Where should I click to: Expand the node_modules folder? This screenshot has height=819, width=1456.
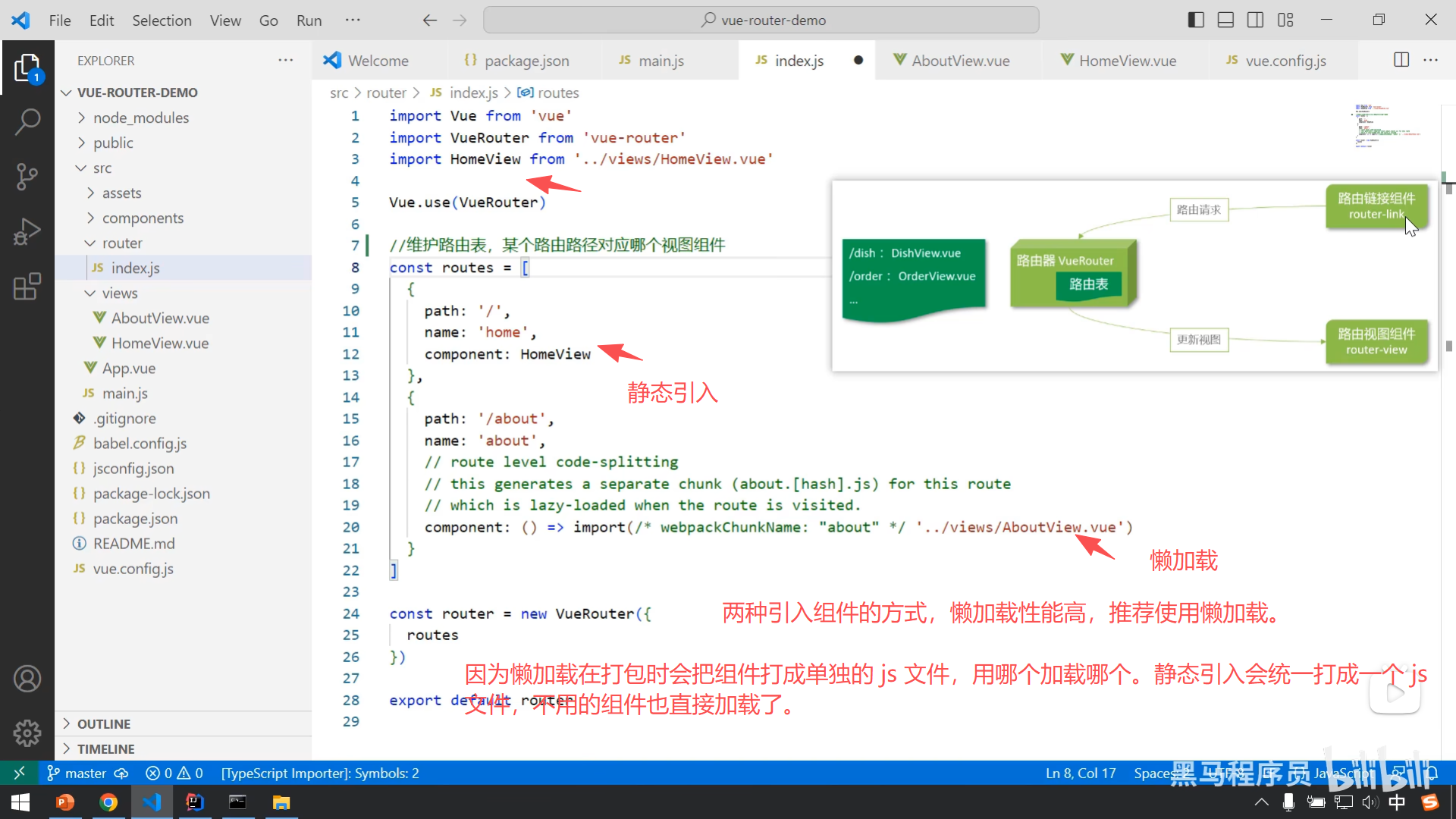[x=140, y=118]
